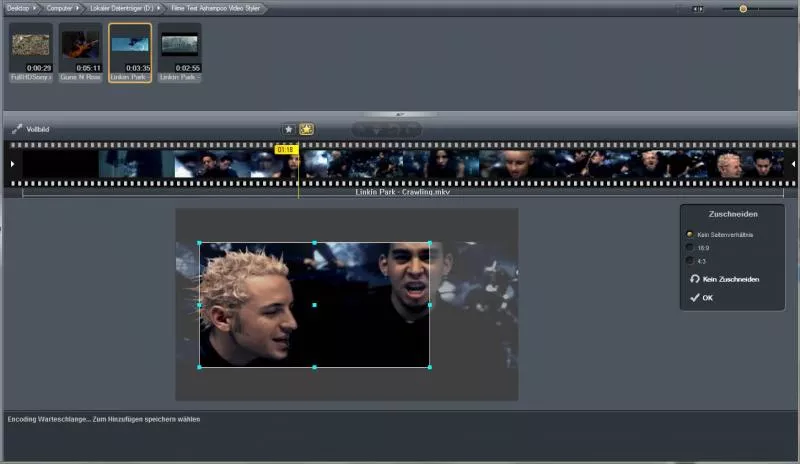Click the small left/right view toggle arrows
800x464 pixels.
click(697, 9)
